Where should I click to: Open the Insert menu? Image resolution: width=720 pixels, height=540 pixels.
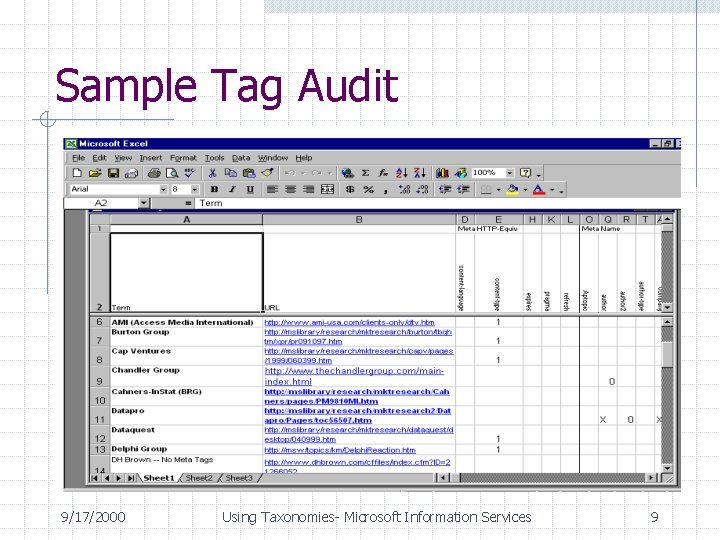click(x=151, y=158)
